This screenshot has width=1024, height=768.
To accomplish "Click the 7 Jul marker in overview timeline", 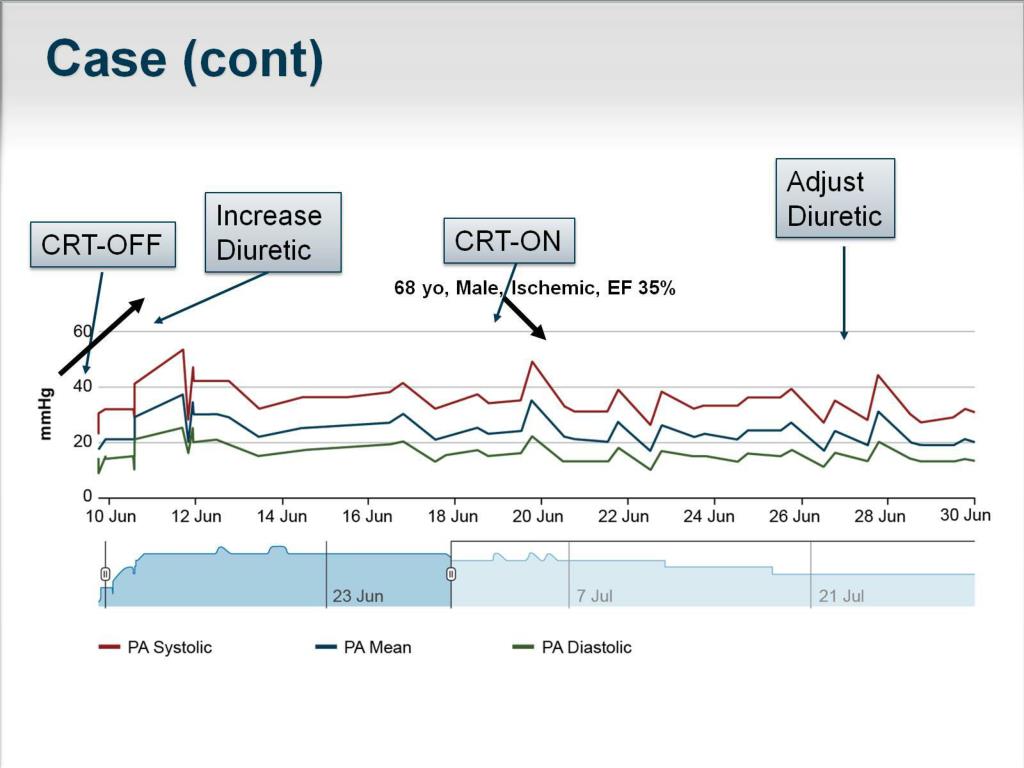I will tap(594, 596).
